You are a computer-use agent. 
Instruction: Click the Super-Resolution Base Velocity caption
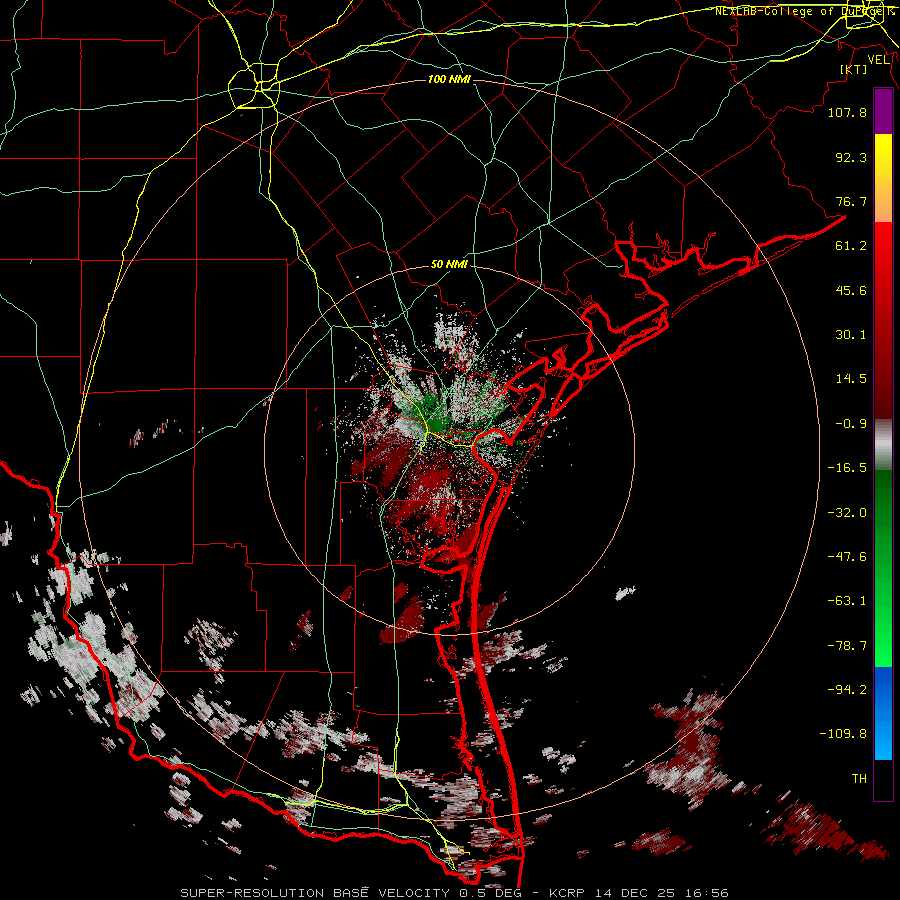pyautogui.click(x=454, y=893)
